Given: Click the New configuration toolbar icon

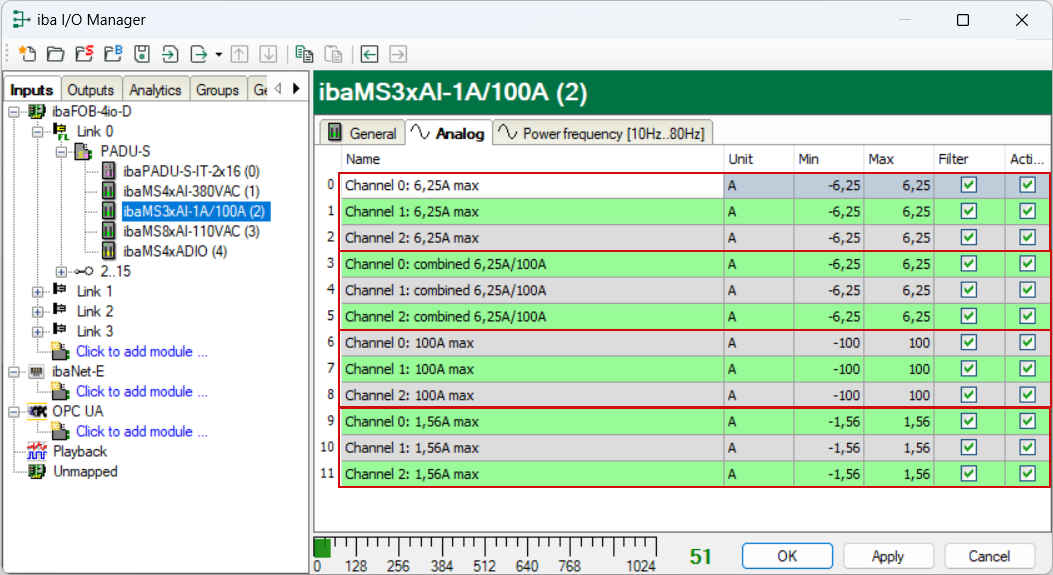Looking at the screenshot, I should (x=27, y=54).
